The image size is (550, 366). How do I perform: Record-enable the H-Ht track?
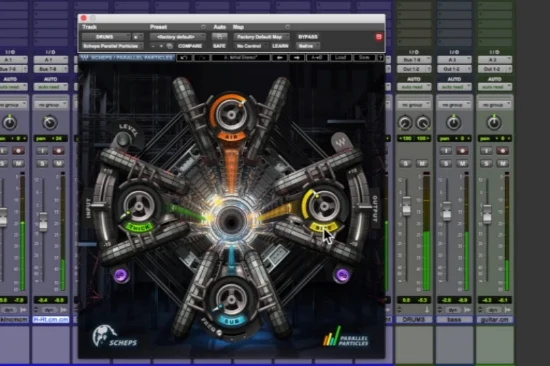pos(58,151)
